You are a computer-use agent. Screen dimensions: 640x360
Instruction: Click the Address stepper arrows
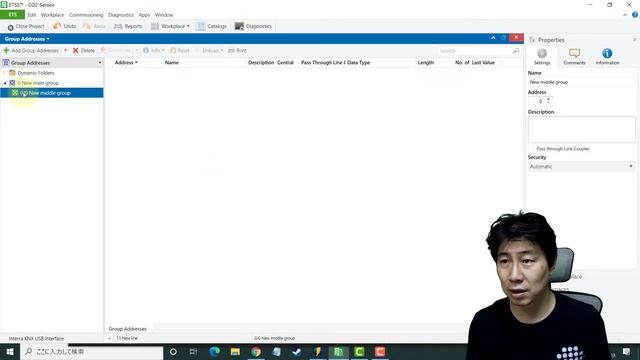[548, 100]
